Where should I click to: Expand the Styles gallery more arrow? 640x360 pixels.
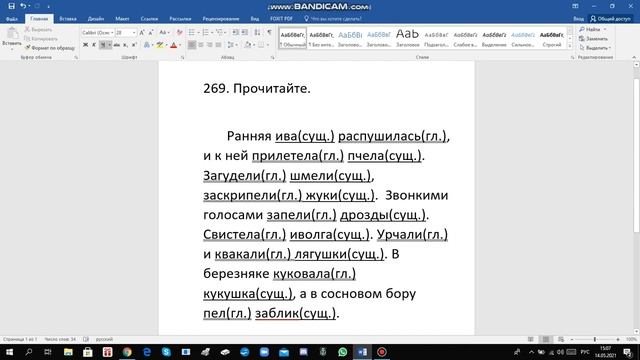pos(570,46)
